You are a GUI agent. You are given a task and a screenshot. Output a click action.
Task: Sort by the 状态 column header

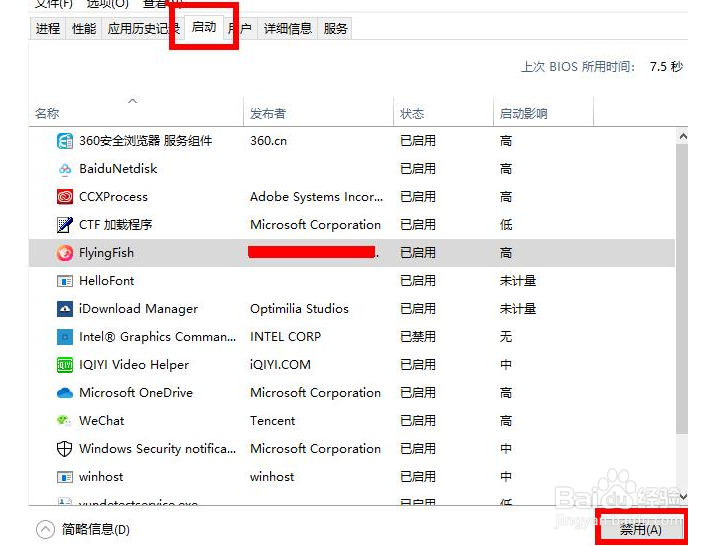click(x=444, y=112)
